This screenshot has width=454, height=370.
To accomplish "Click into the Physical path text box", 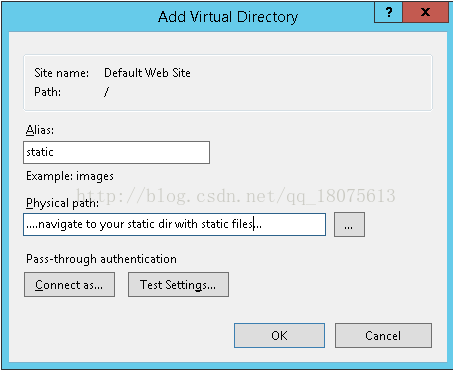I will coord(174,224).
